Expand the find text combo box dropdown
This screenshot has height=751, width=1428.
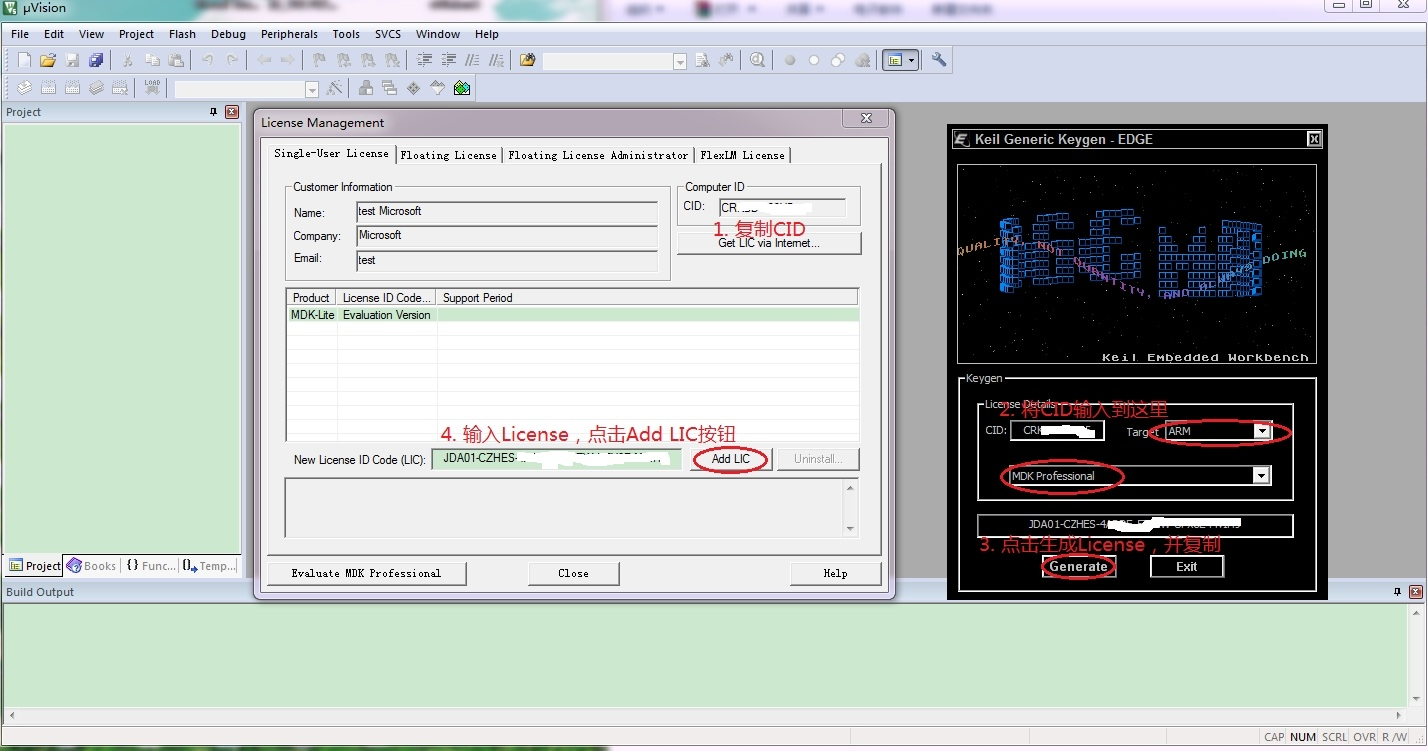(x=680, y=62)
